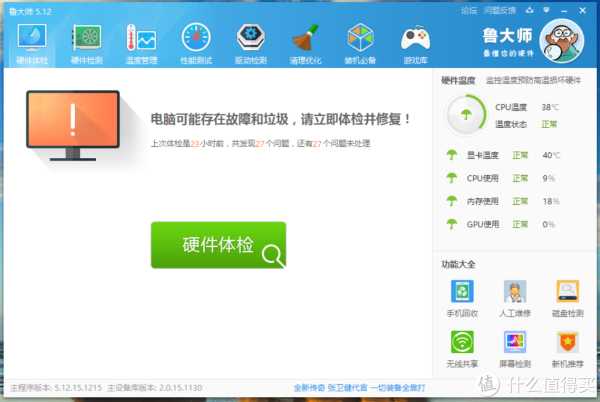
Task: Click the 内存使用 umbrella icon
Action: click(x=452, y=201)
